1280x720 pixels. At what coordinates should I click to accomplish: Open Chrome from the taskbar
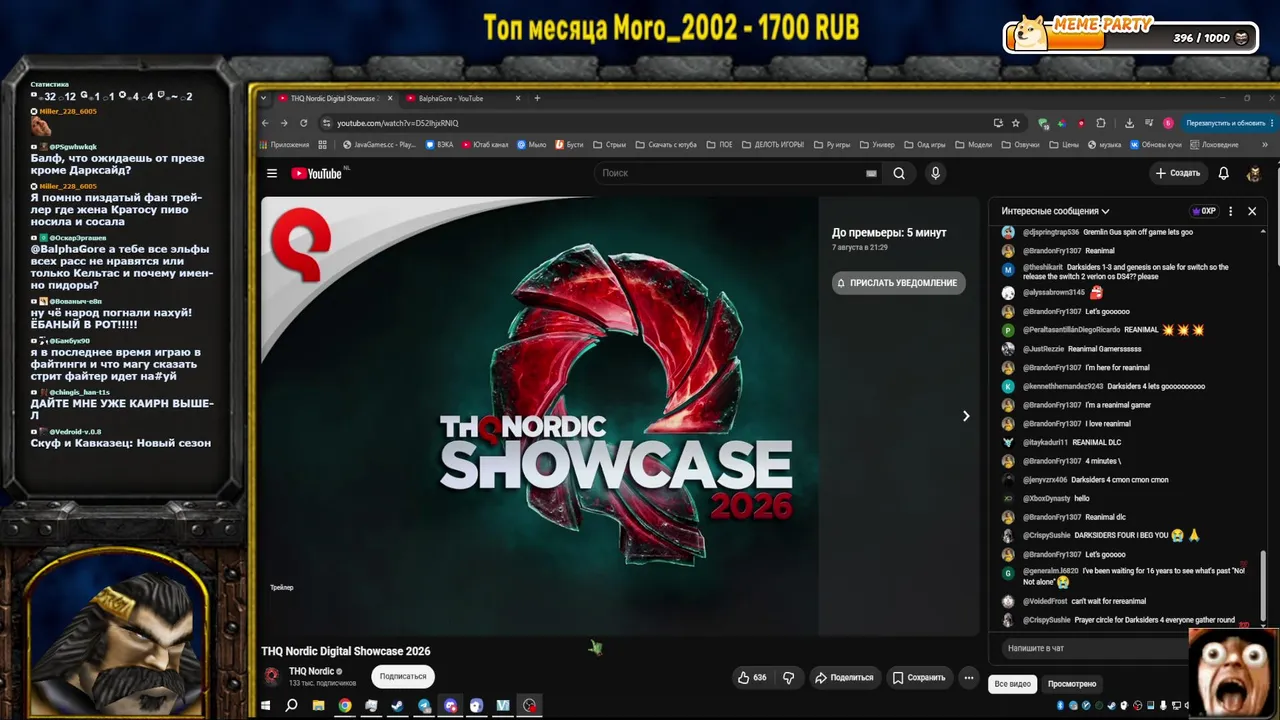[x=345, y=705]
